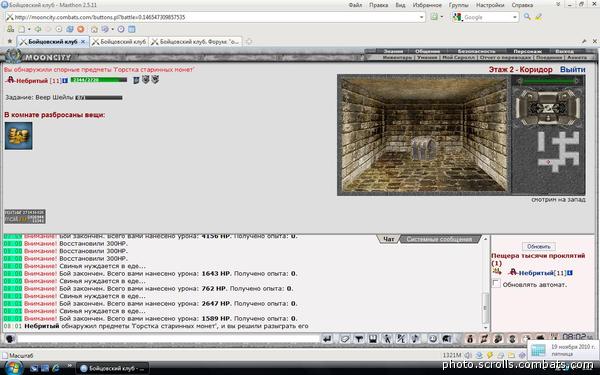Click the Бойцовский клуб taskbar button
Image resolution: width=600 pixels, height=375 pixels.
click(112, 368)
